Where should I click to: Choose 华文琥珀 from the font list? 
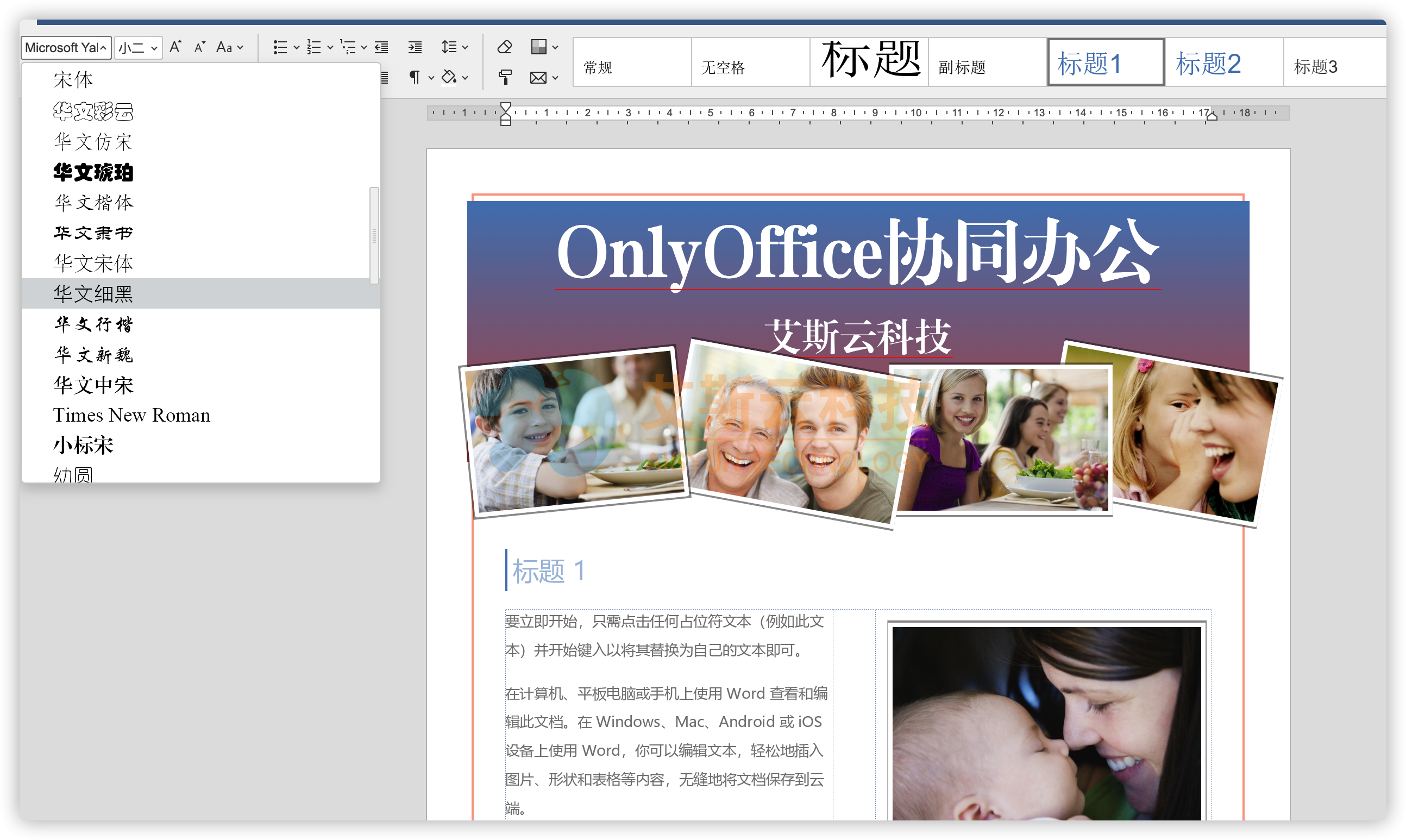(x=200, y=172)
